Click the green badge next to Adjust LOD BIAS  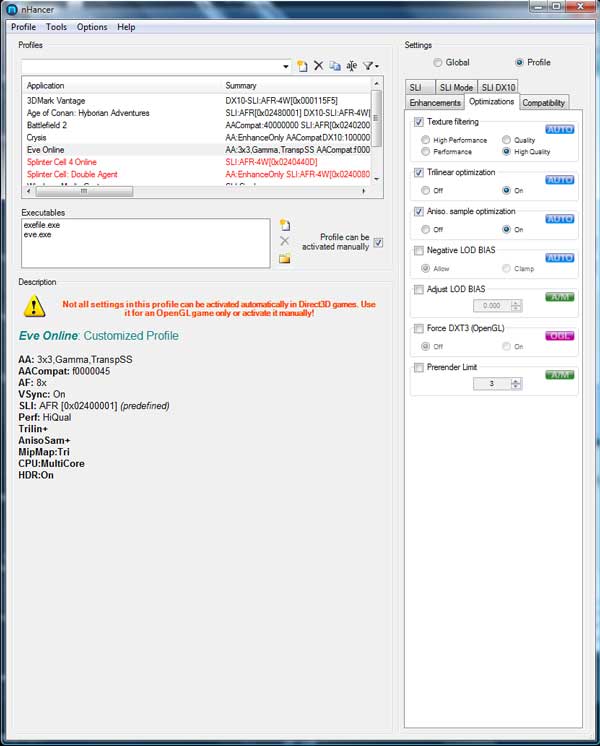click(560, 297)
